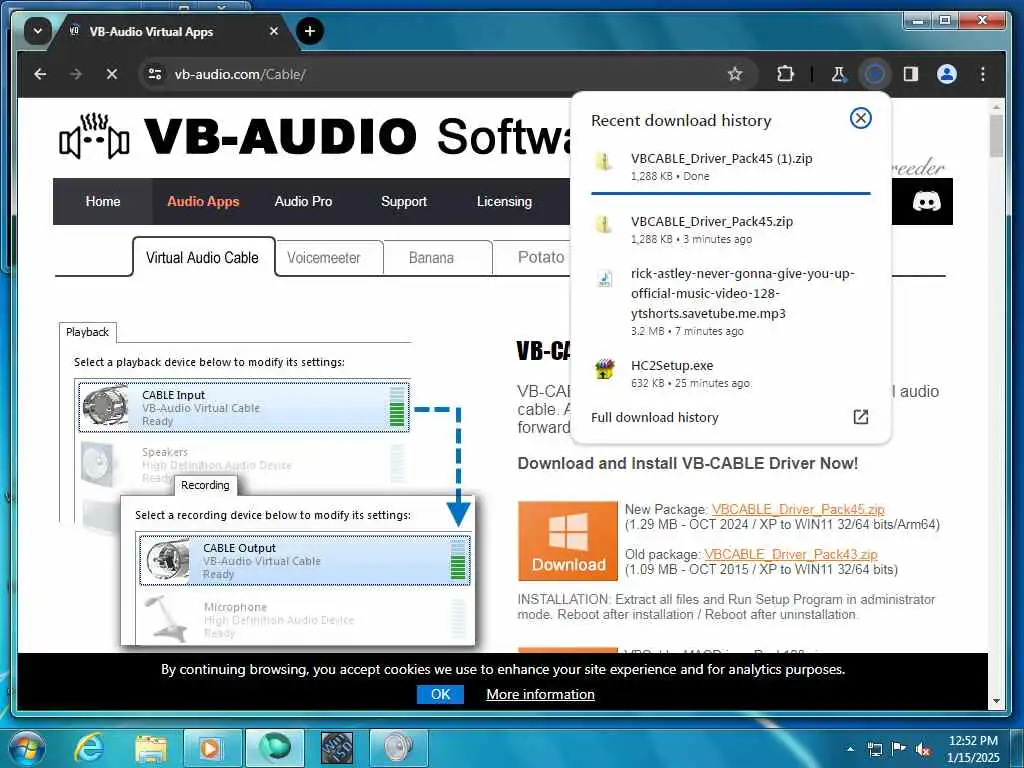
Task: Open VBCABLE_Driver_Pack45 (1).zip in download list
Action: 730,166
